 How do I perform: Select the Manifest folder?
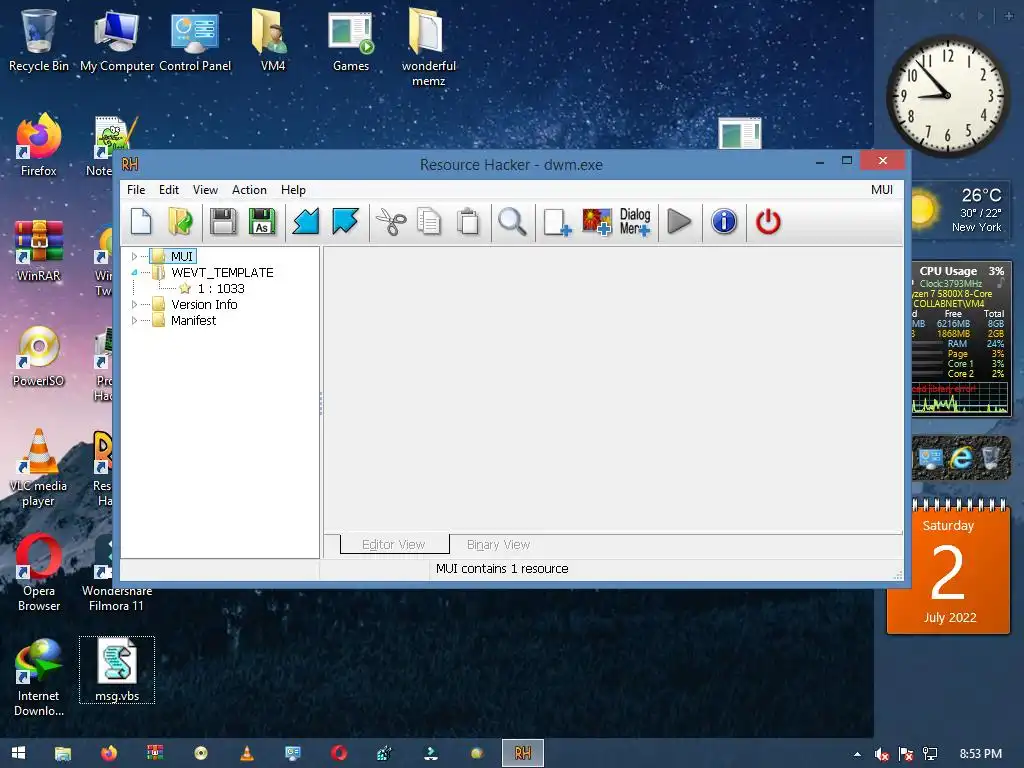coord(184,321)
